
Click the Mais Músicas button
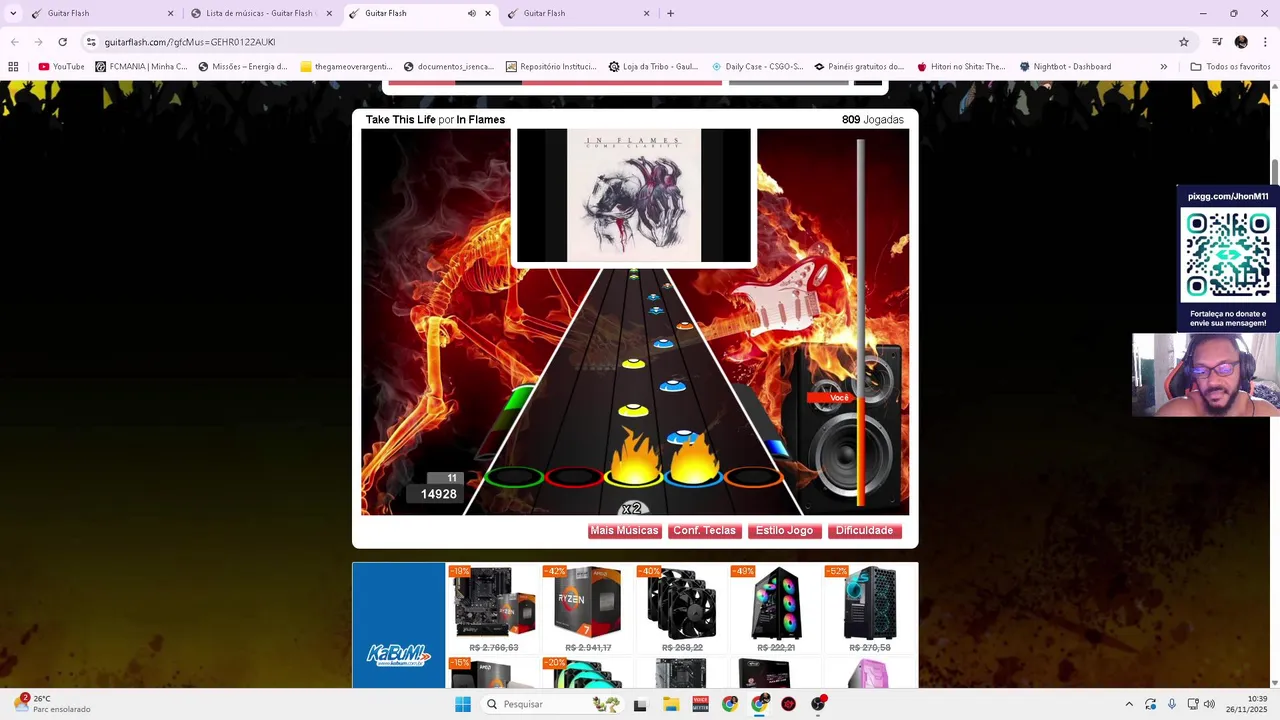pyautogui.click(x=624, y=531)
